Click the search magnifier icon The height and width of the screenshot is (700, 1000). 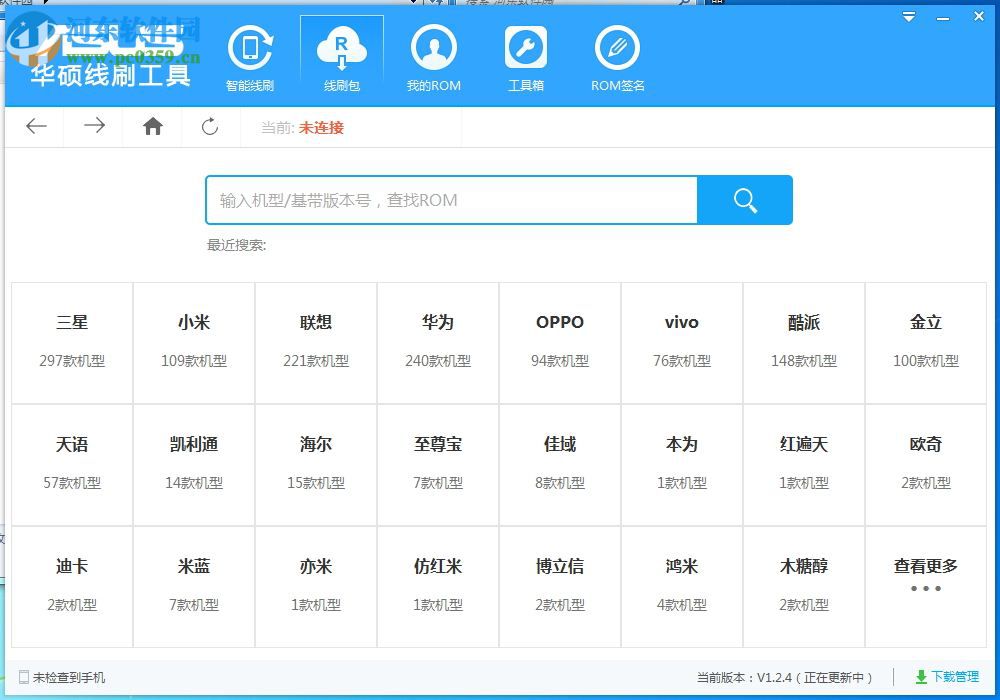744,200
